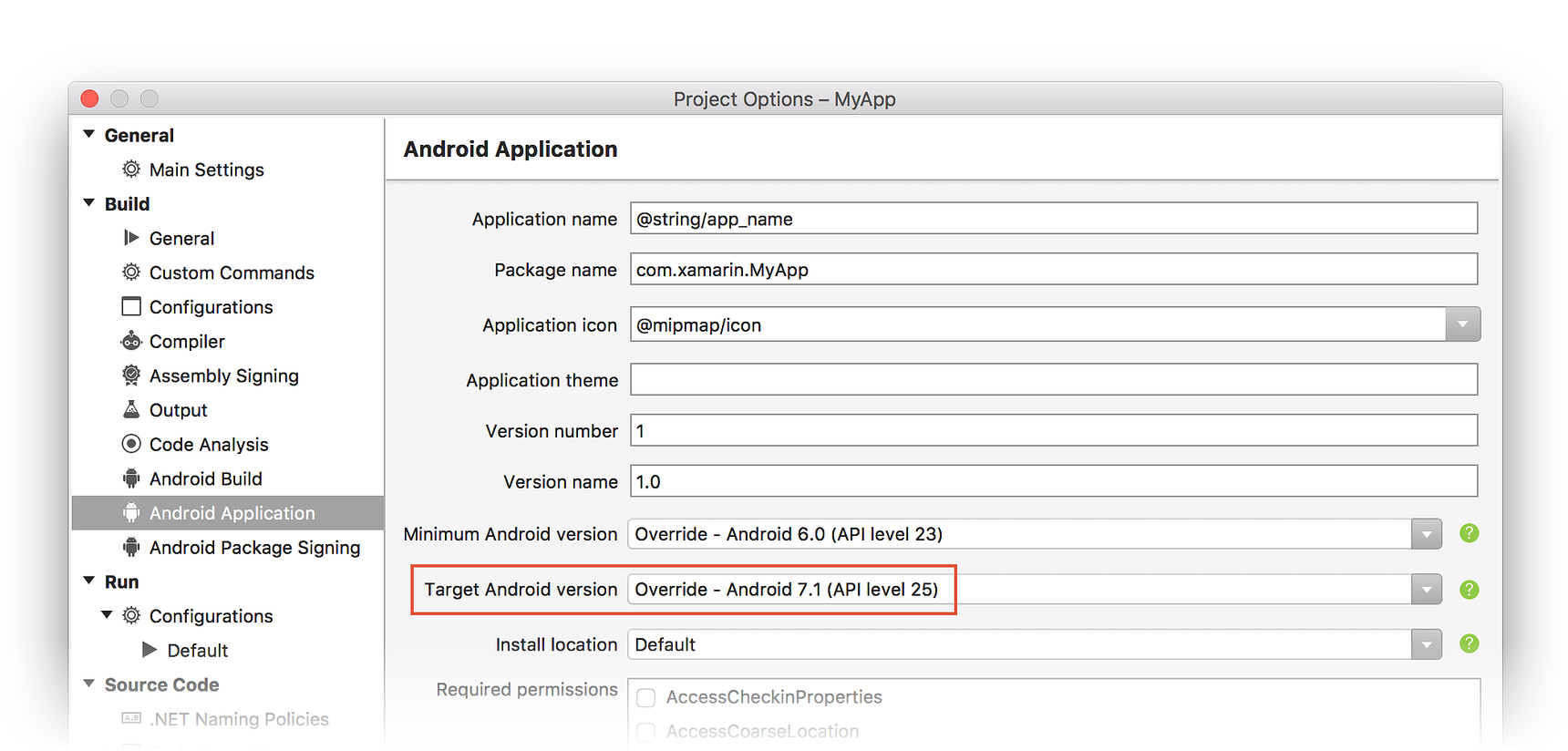This screenshot has height=751, width=1568.
Task: Click the Android Application robot icon
Action: [131, 513]
